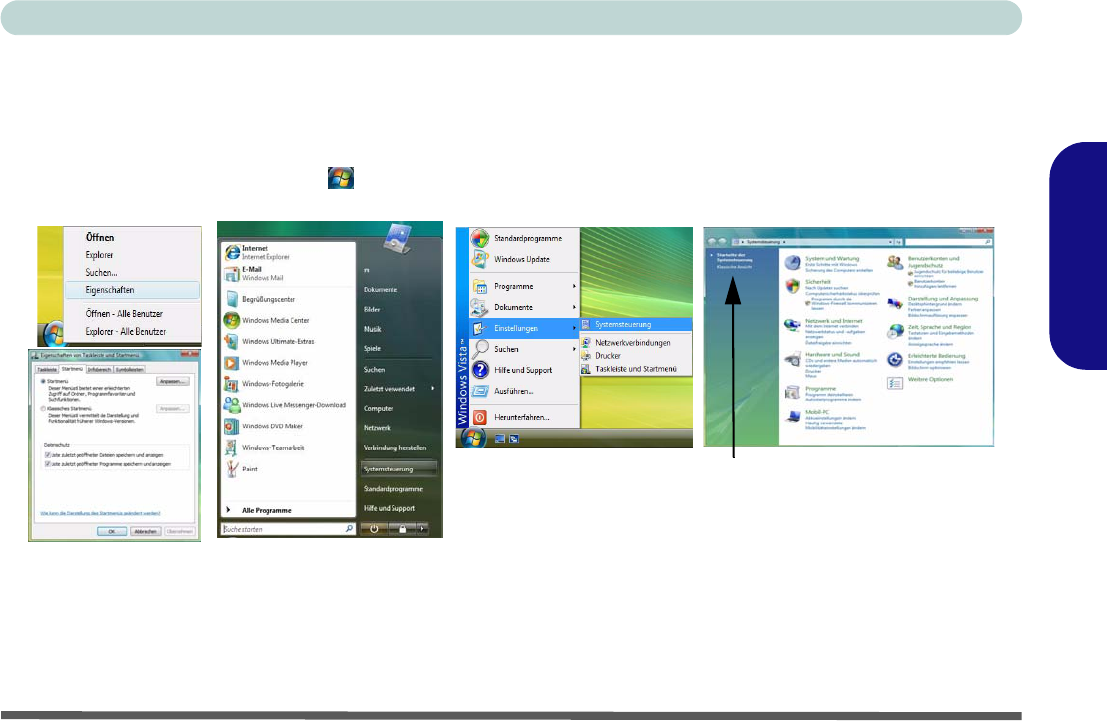Screen dimensions: 1107x721
Task: Click the Suche starten search field
Action: click(280, 528)
